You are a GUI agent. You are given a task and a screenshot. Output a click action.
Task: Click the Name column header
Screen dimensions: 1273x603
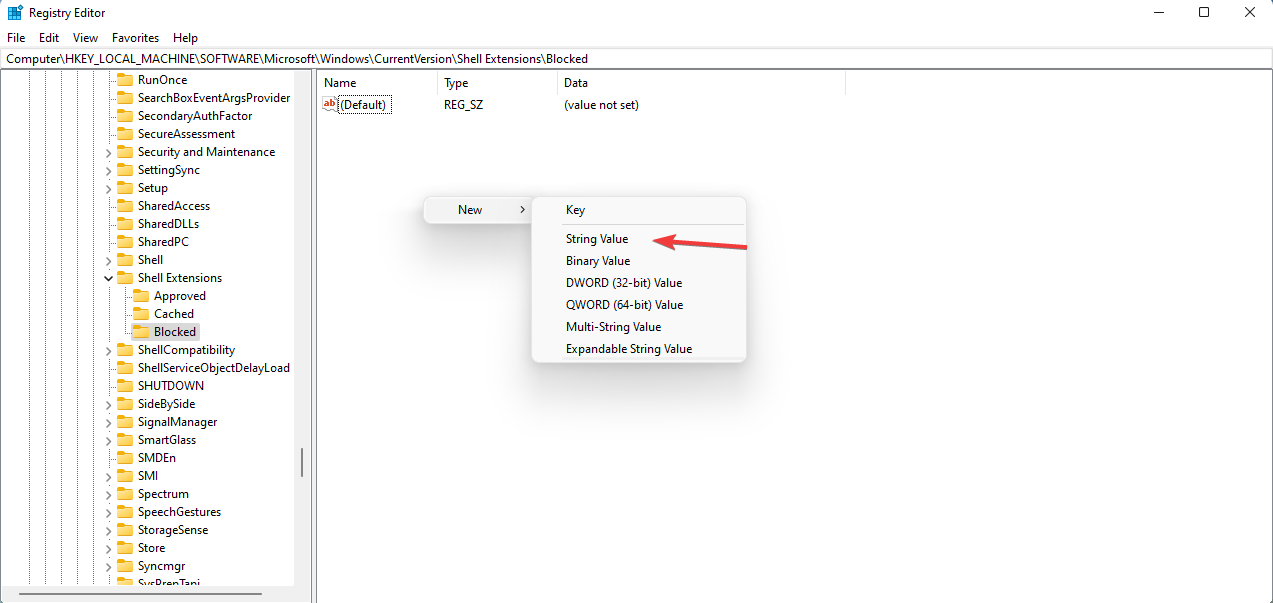(378, 83)
